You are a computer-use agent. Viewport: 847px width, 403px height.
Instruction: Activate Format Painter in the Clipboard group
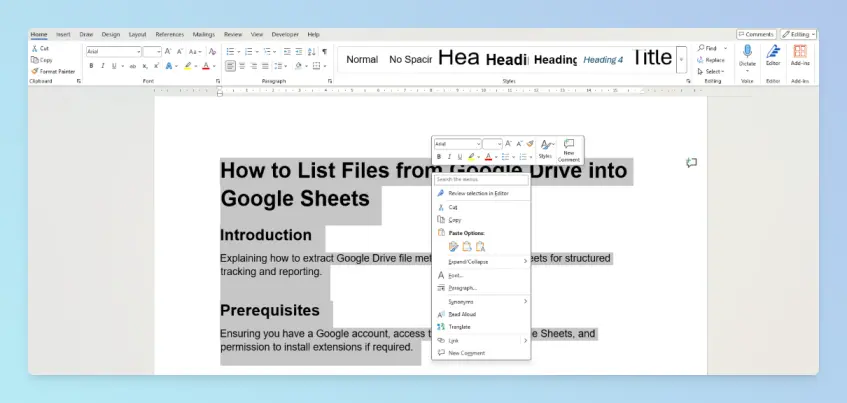pyautogui.click(x=53, y=71)
